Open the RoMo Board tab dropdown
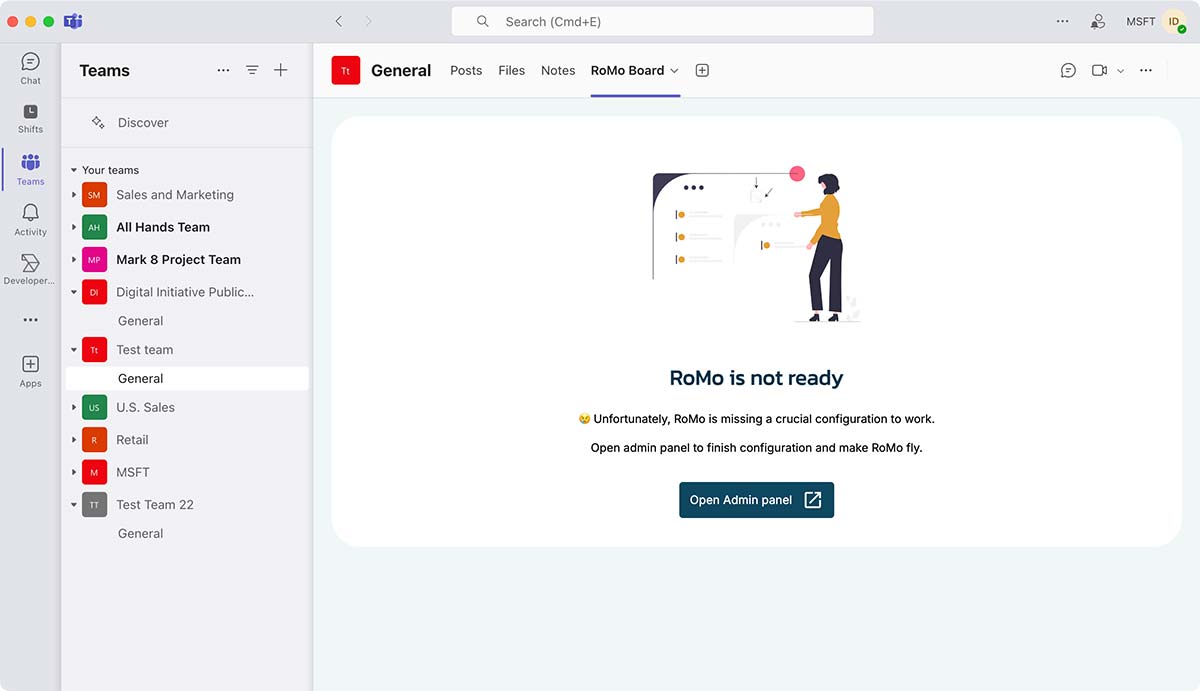Image resolution: width=1200 pixels, height=691 pixels. tap(674, 70)
